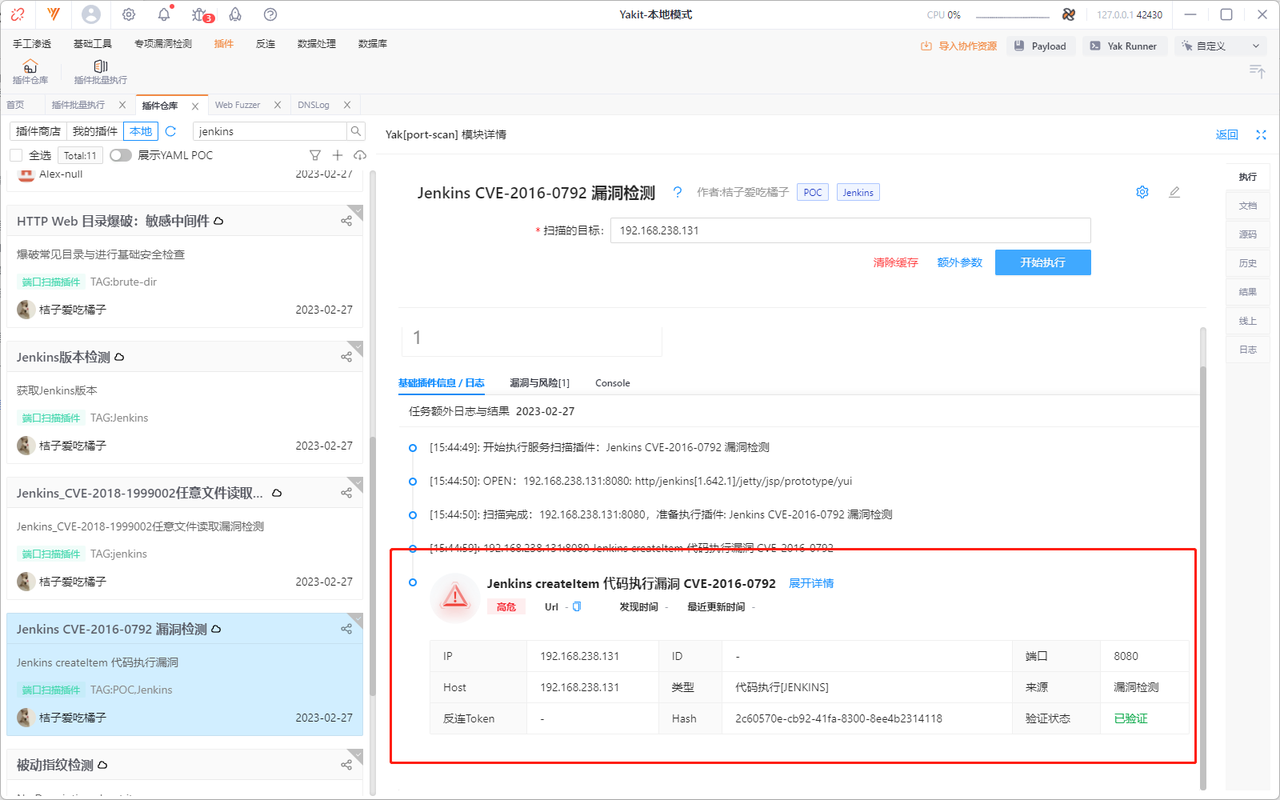Viewport: 1280px width, 800px height.
Task: Click the rocket icon in the title bar
Action: point(236,15)
